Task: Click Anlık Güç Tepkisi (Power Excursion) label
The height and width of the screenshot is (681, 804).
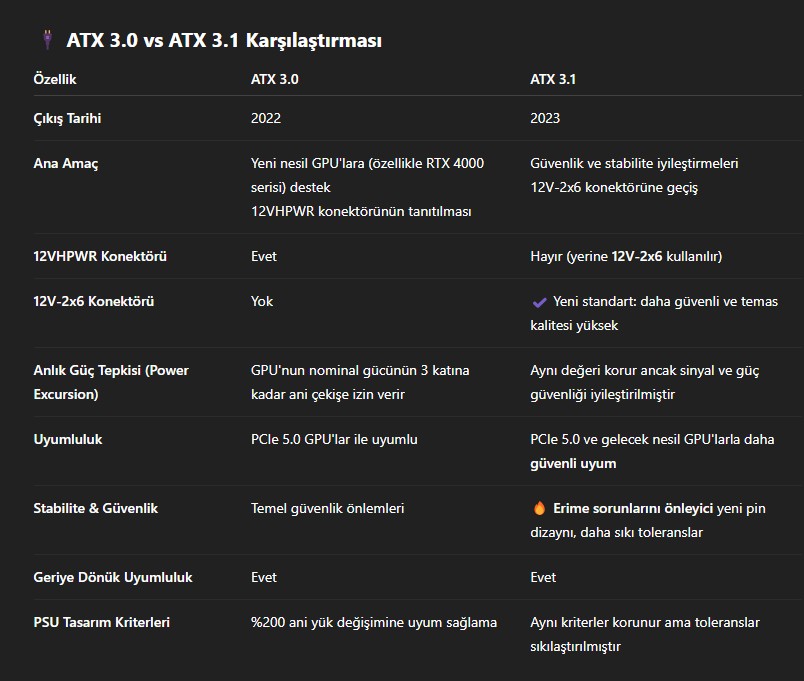Action: tap(111, 383)
